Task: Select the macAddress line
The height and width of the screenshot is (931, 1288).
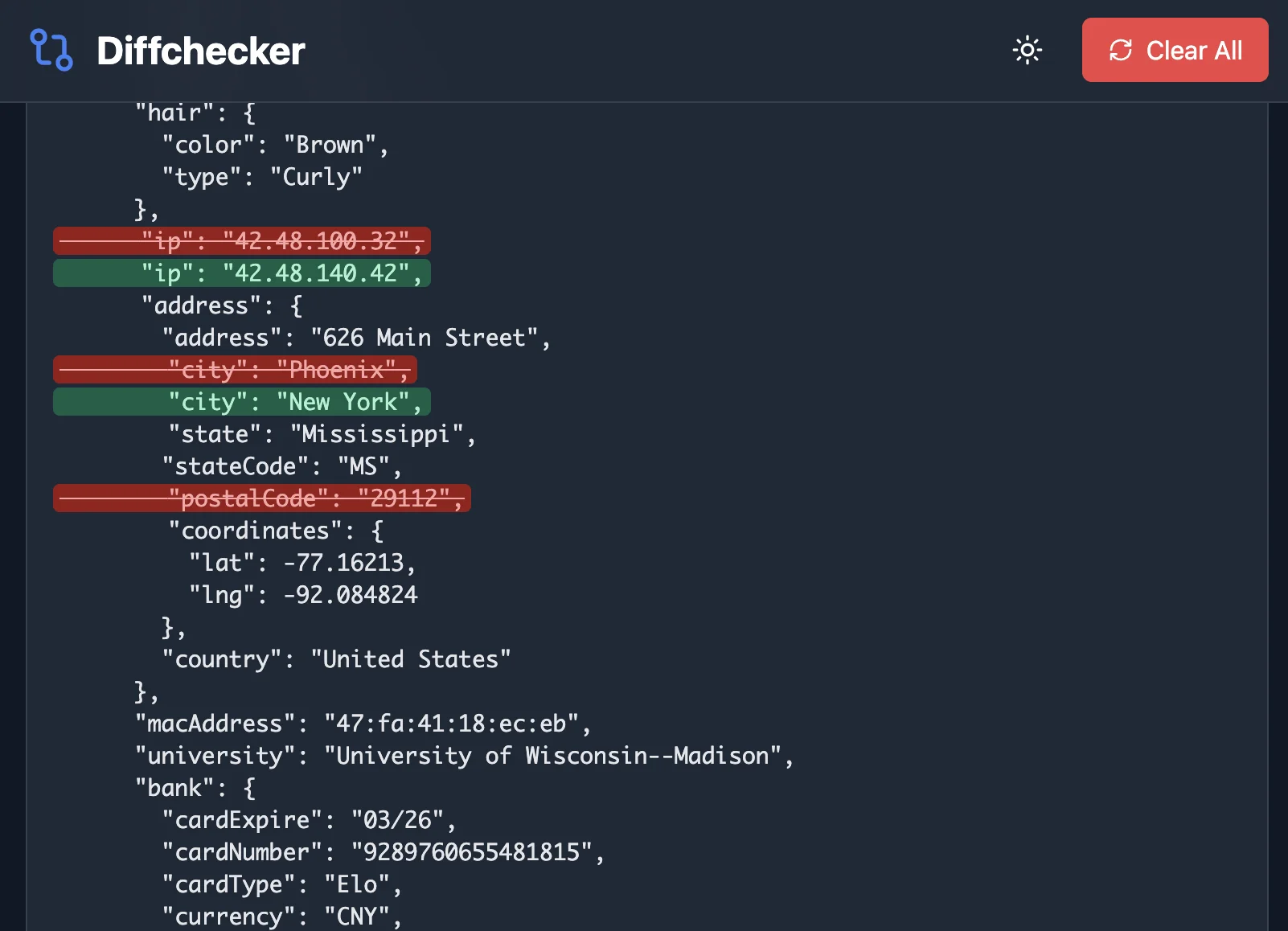Action: (362, 724)
